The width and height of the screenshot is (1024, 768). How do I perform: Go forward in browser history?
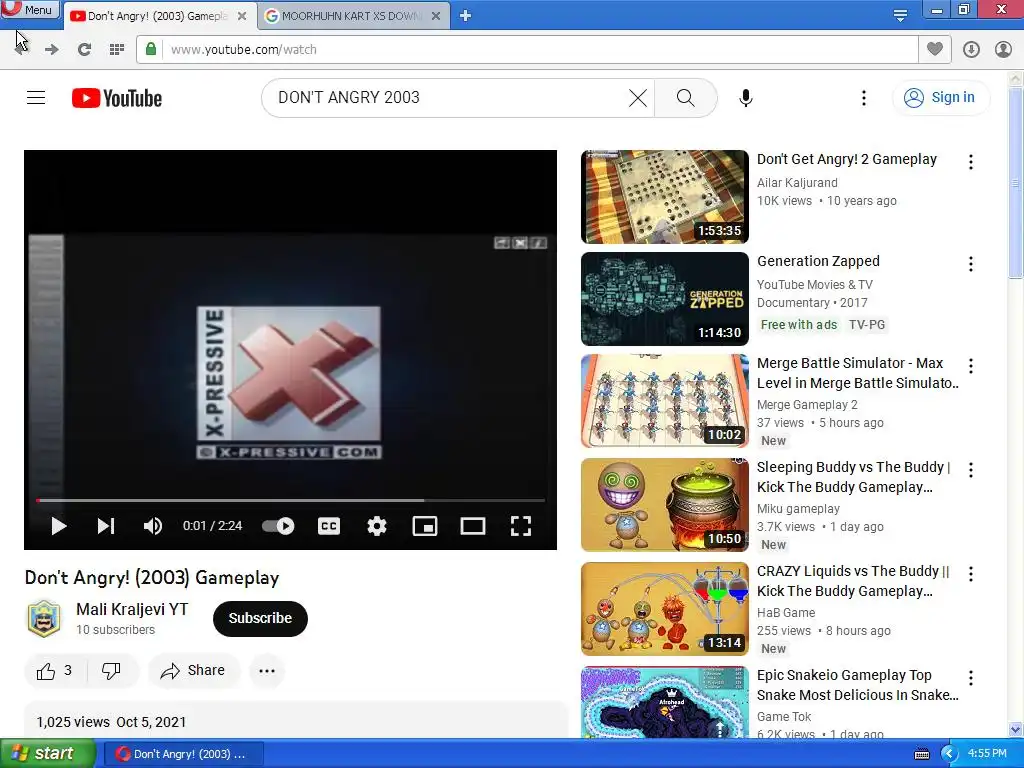tap(52, 50)
